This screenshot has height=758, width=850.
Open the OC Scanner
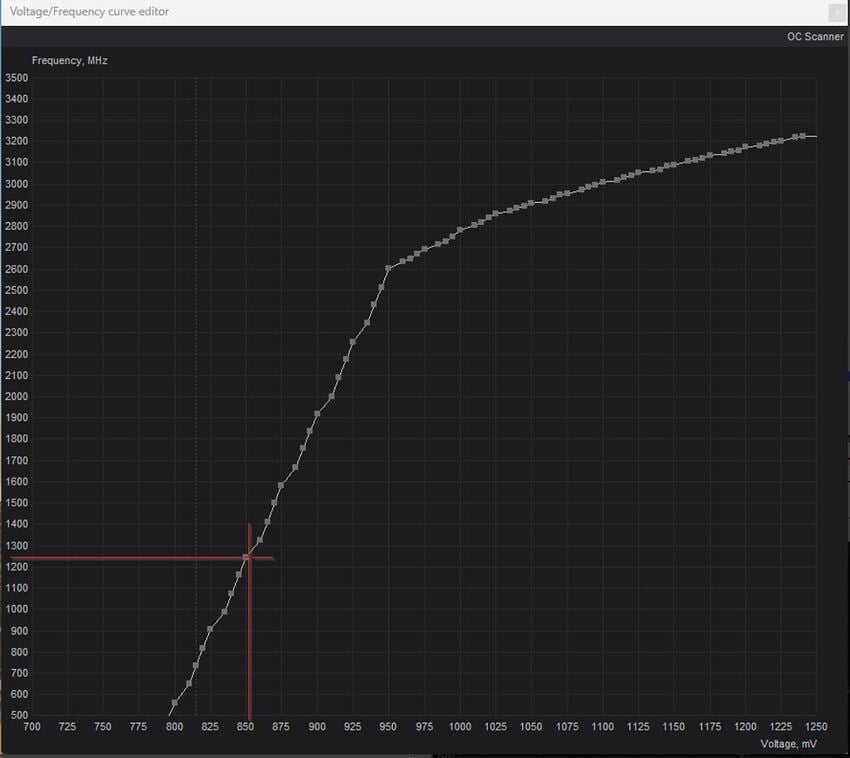pos(815,36)
